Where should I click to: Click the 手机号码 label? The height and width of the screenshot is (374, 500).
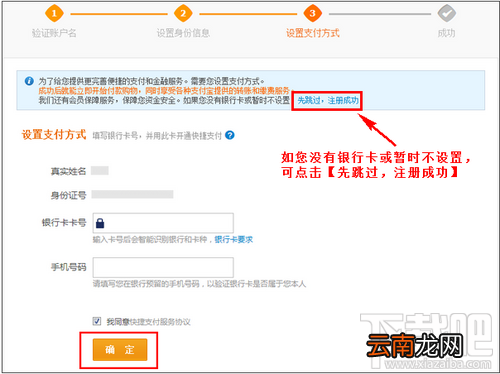68,267
